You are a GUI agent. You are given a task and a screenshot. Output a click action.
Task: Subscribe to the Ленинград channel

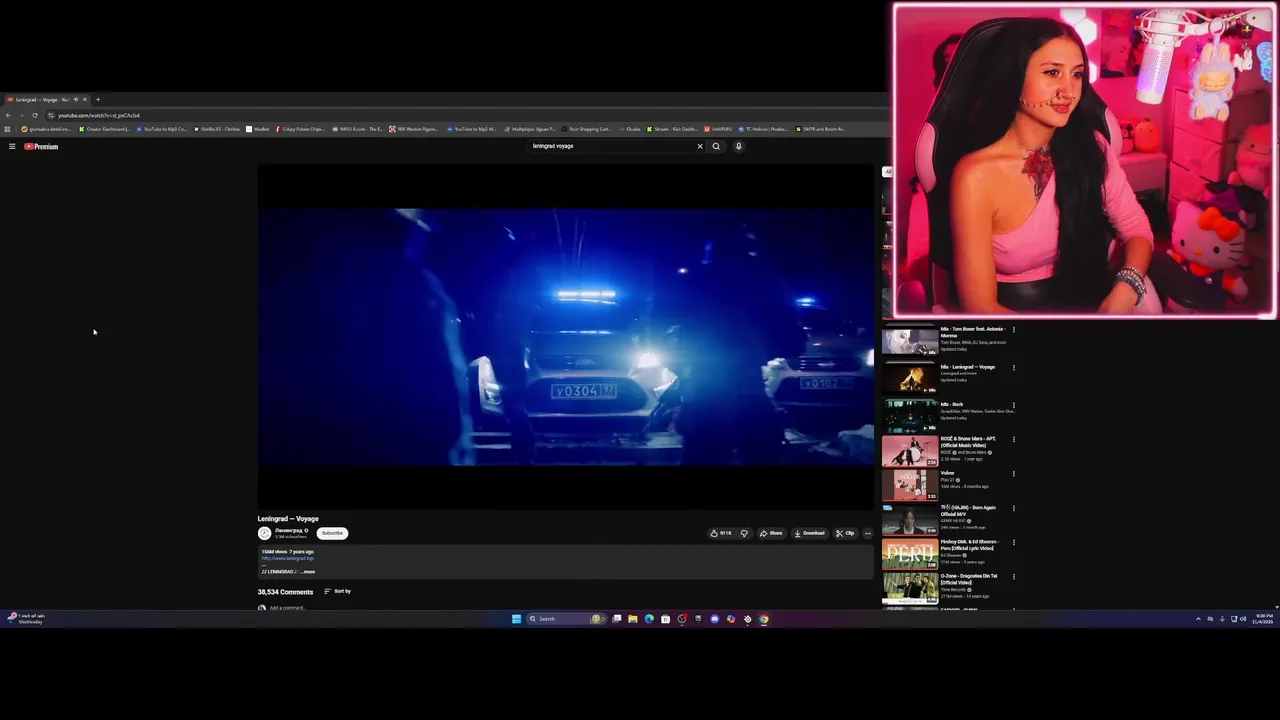pyautogui.click(x=332, y=533)
